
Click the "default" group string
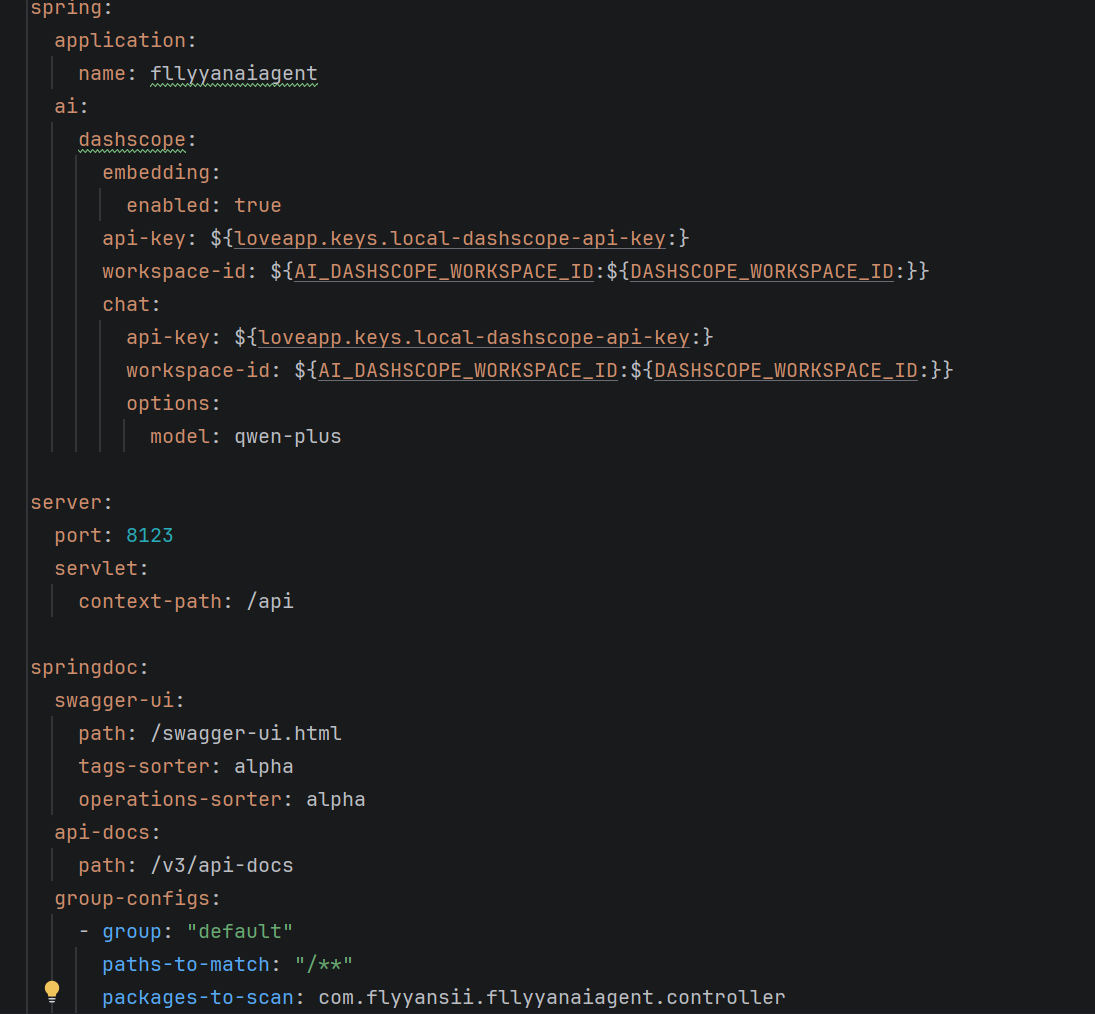[239, 932]
